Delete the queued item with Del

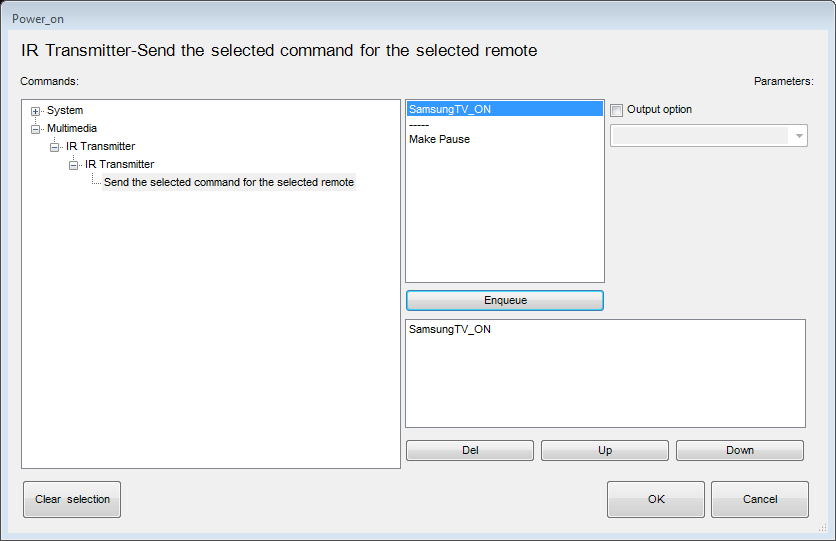pyautogui.click(x=470, y=450)
